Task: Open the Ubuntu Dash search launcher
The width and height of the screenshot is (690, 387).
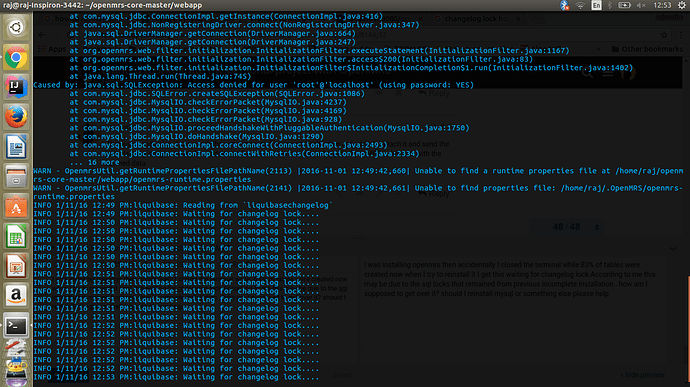Action: (16, 27)
